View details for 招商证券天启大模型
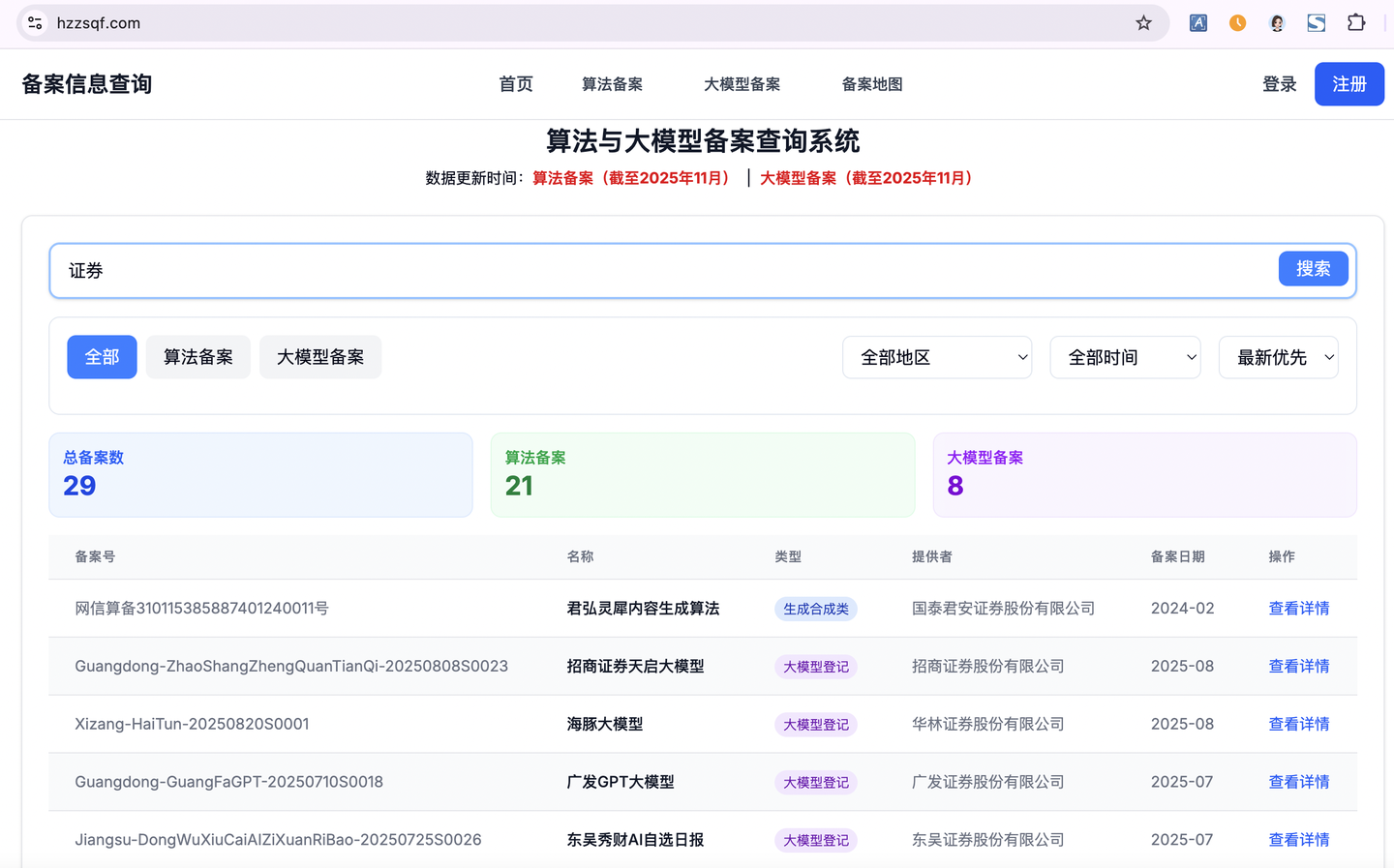The height and width of the screenshot is (868, 1394). [x=1299, y=667]
